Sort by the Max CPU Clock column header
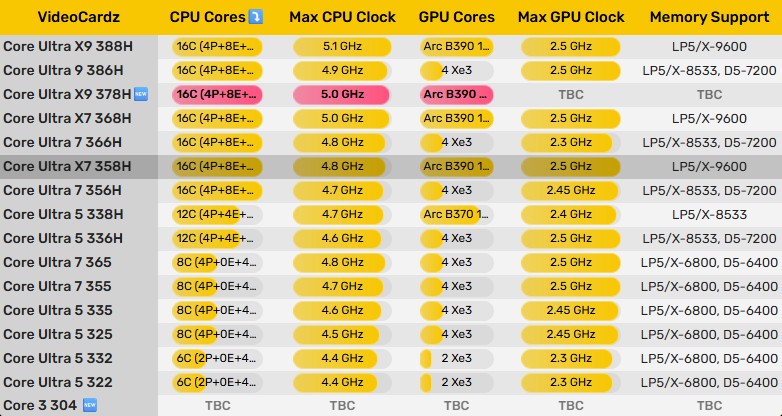This screenshot has height=416, width=782. point(342,17)
